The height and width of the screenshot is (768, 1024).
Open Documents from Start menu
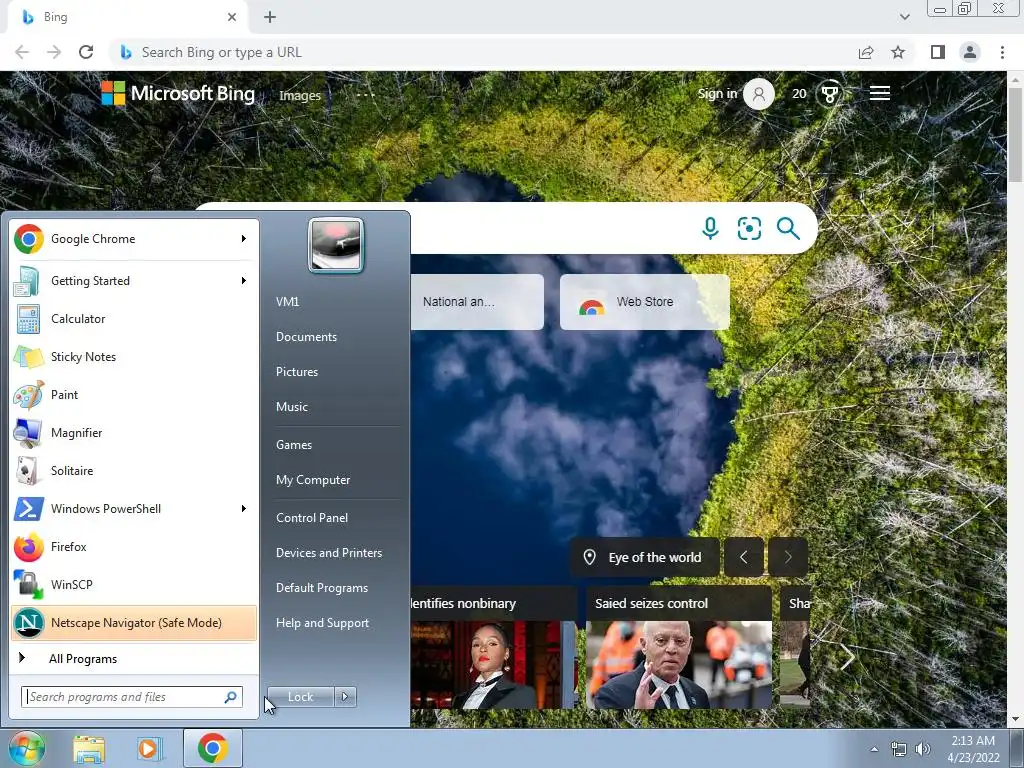[306, 337]
